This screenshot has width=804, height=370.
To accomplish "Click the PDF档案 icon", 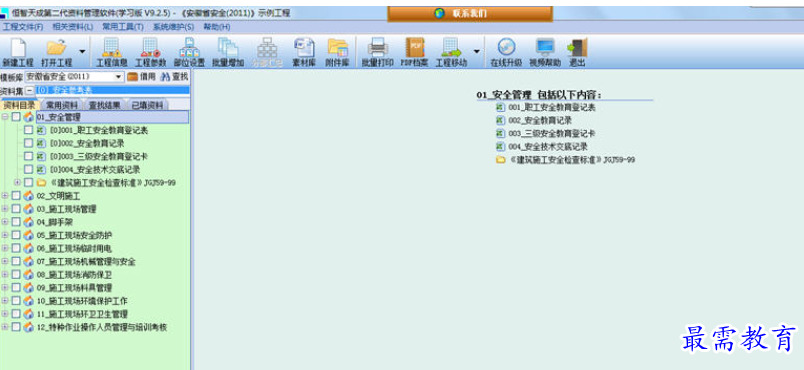I will tap(415, 48).
